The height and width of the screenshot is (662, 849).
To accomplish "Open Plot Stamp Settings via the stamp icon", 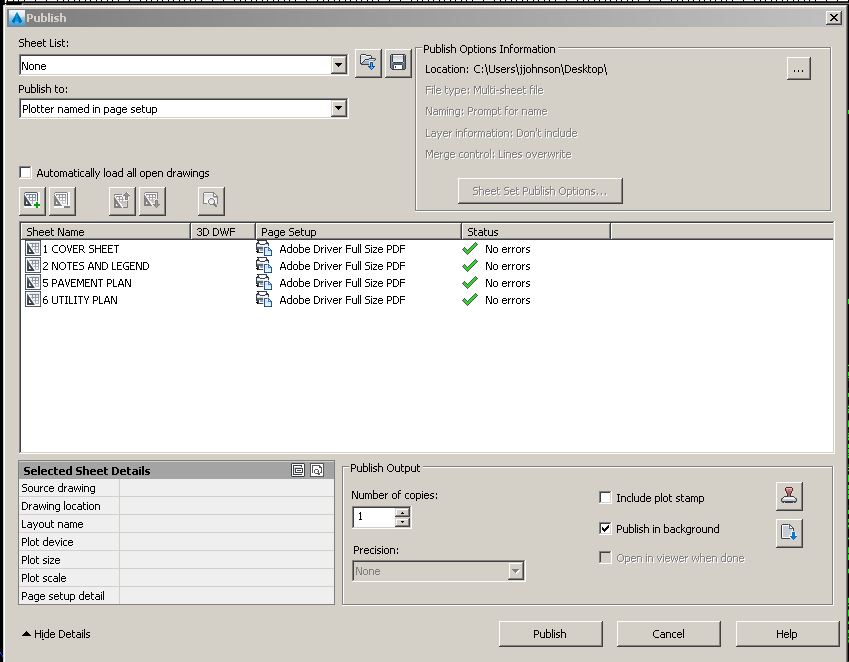I will click(789, 496).
